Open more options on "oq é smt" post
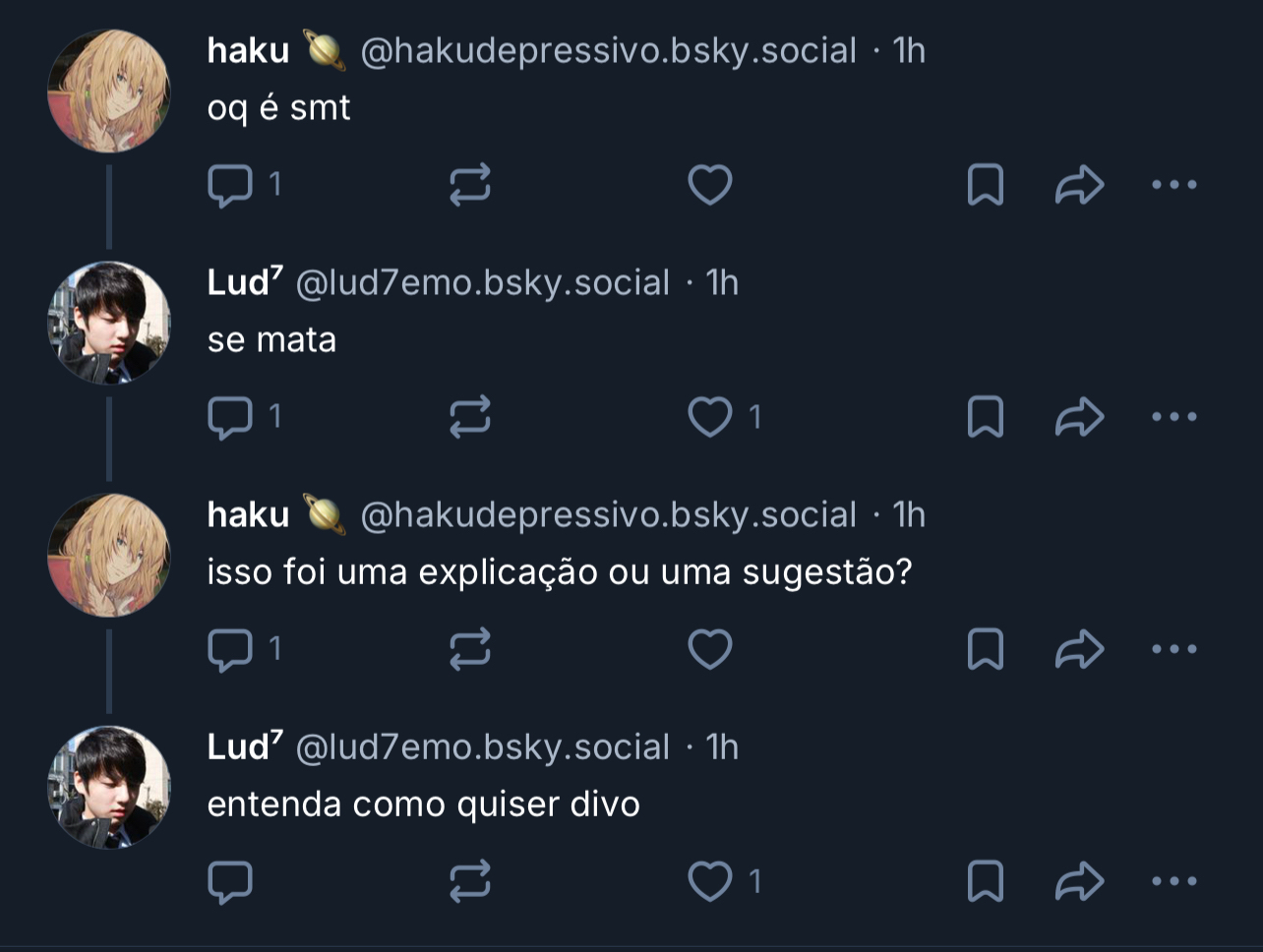The height and width of the screenshot is (952, 1263). coord(1173,185)
